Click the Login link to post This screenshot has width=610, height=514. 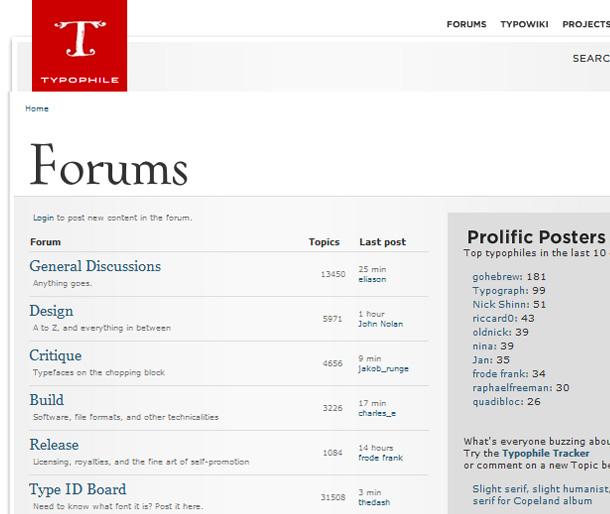44,218
